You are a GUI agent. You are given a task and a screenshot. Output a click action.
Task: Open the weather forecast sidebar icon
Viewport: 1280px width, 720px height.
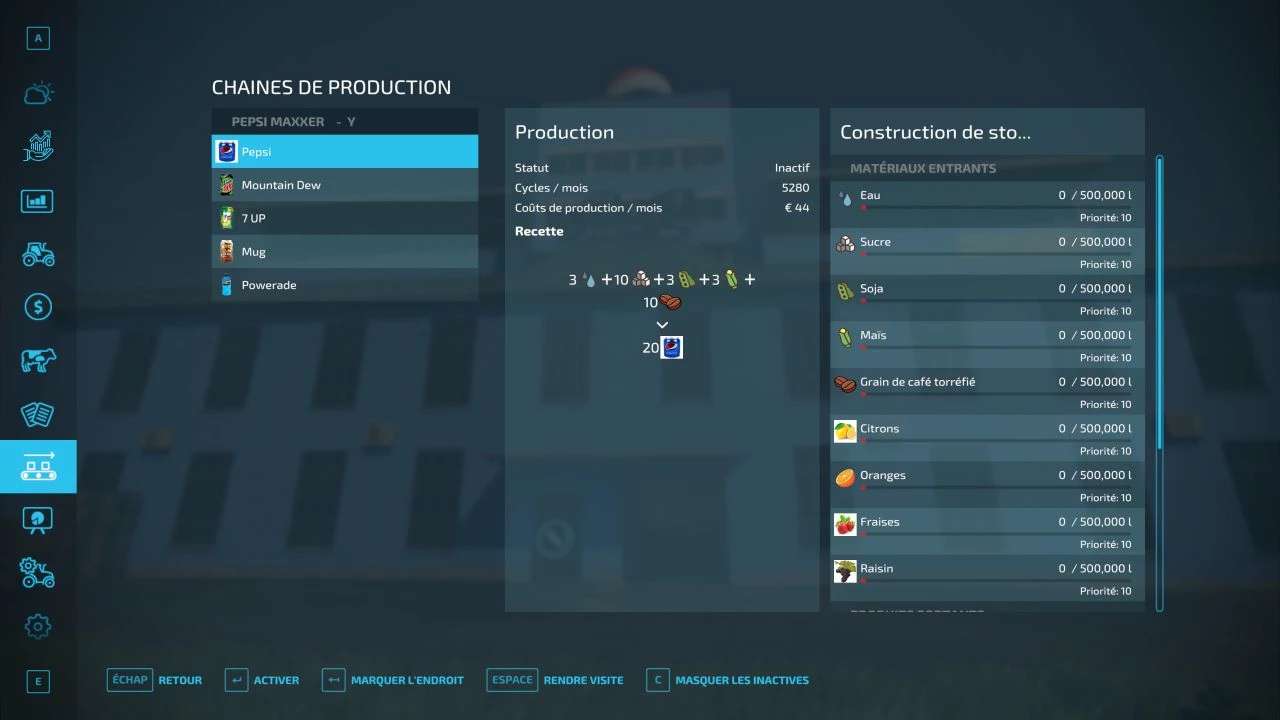pyautogui.click(x=38, y=94)
